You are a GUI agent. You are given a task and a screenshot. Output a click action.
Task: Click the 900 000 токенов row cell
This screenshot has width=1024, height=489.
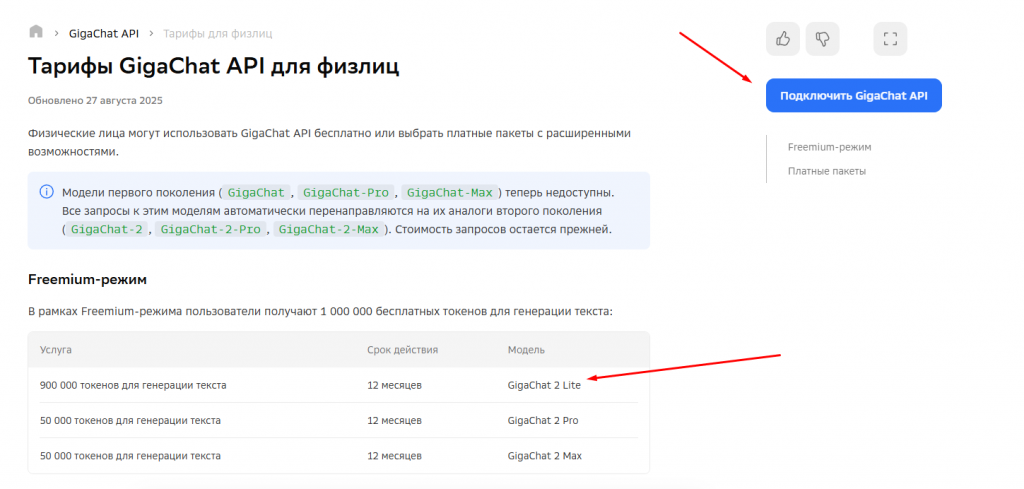pyautogui.click(x=133, y=385)
